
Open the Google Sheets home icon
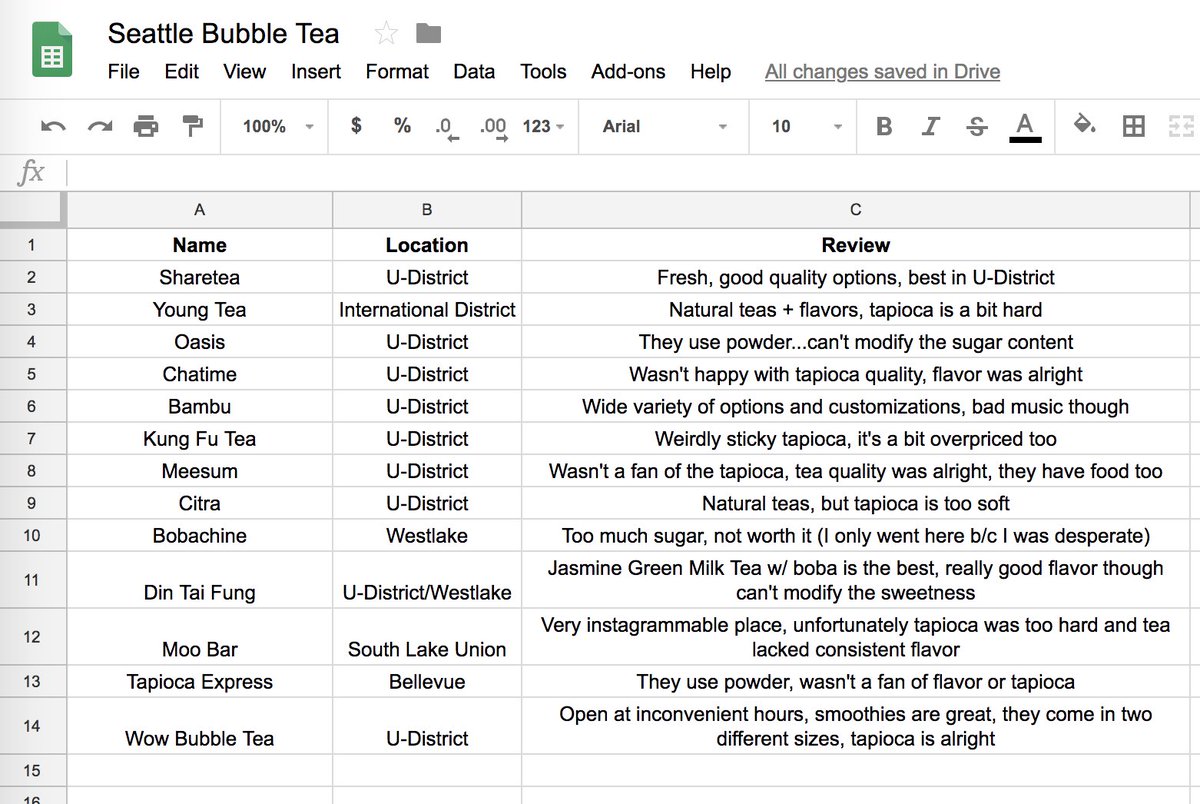[x=52, y=50]
